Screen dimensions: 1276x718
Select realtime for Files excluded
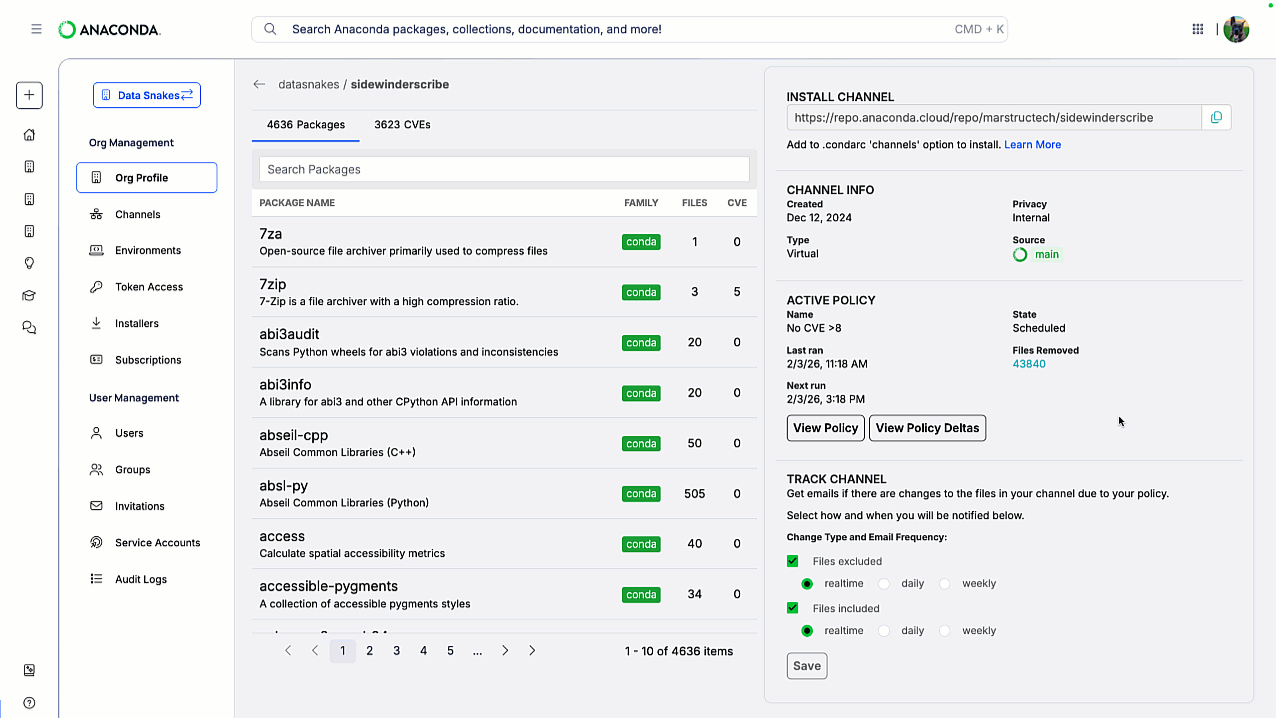(807, 584)
